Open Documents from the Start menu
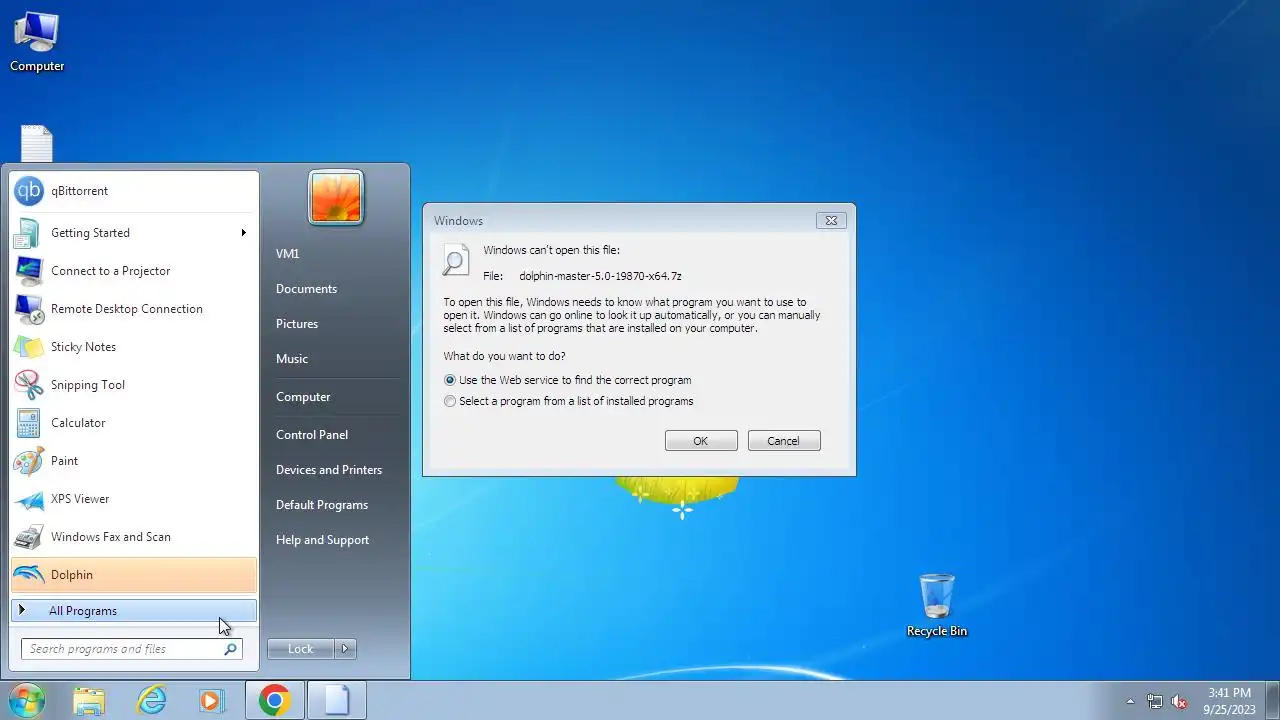This screenshot has height=720, width=1280. point(306,289)
